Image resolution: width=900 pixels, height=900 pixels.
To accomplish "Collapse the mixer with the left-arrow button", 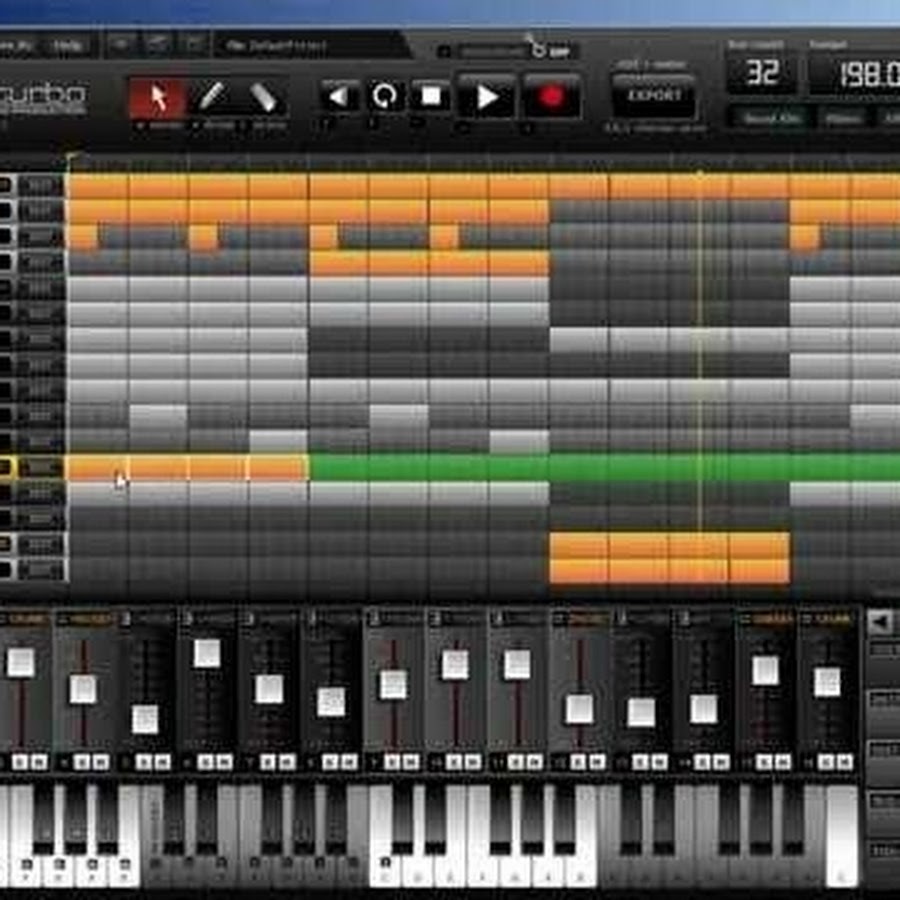I will pyautogui.click(x=880, y=622).
